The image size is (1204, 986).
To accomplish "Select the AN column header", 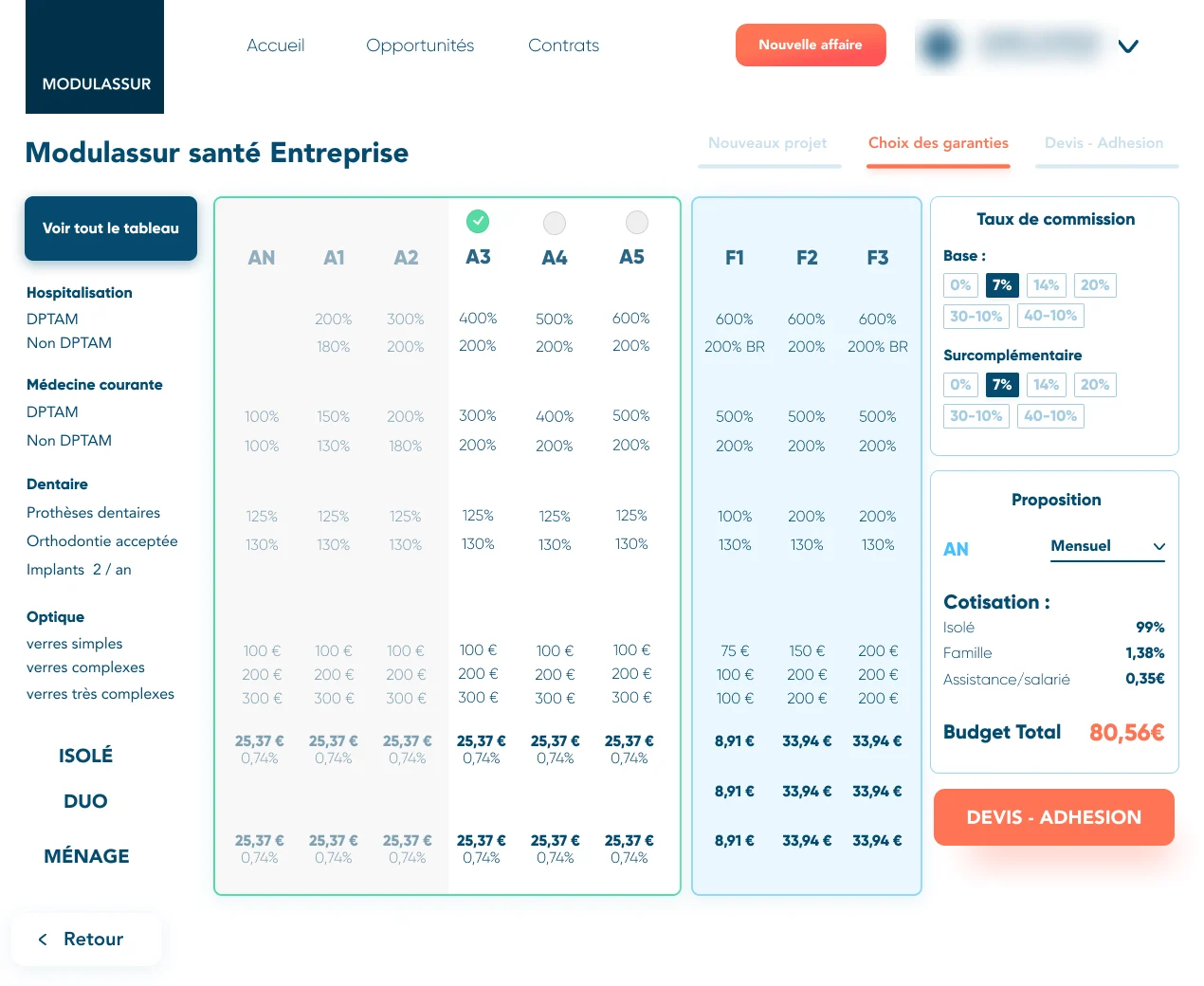I will 262,258.
